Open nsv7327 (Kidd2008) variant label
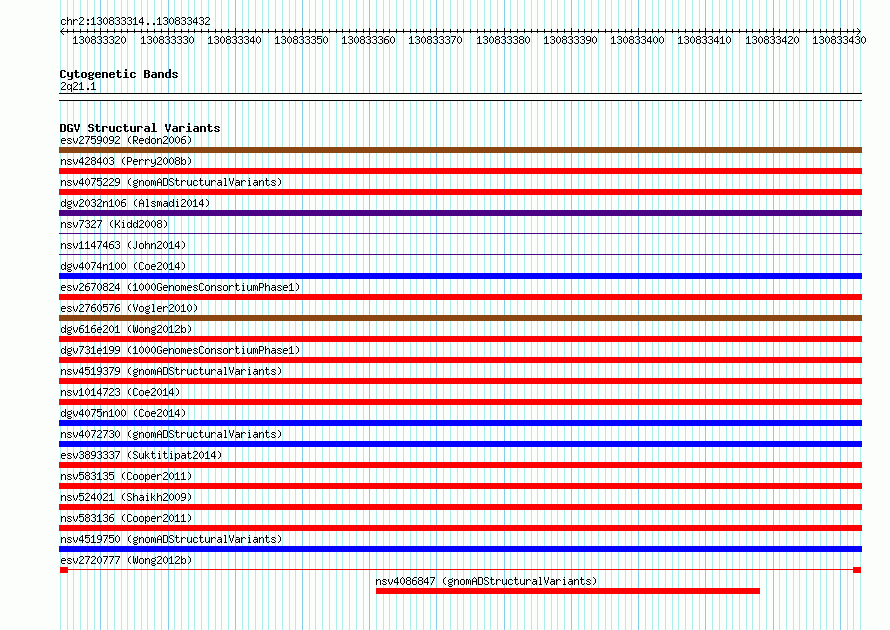The height and width of the screenshot is (630, 890). pyautogui.click(x=114, y=224)
